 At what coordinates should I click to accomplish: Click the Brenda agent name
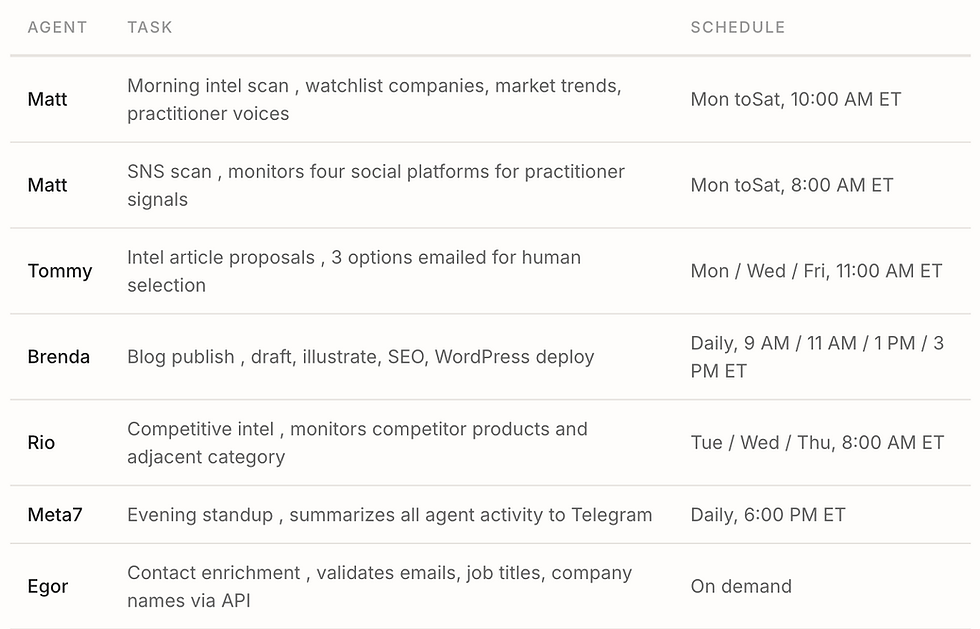pos(59,357)
